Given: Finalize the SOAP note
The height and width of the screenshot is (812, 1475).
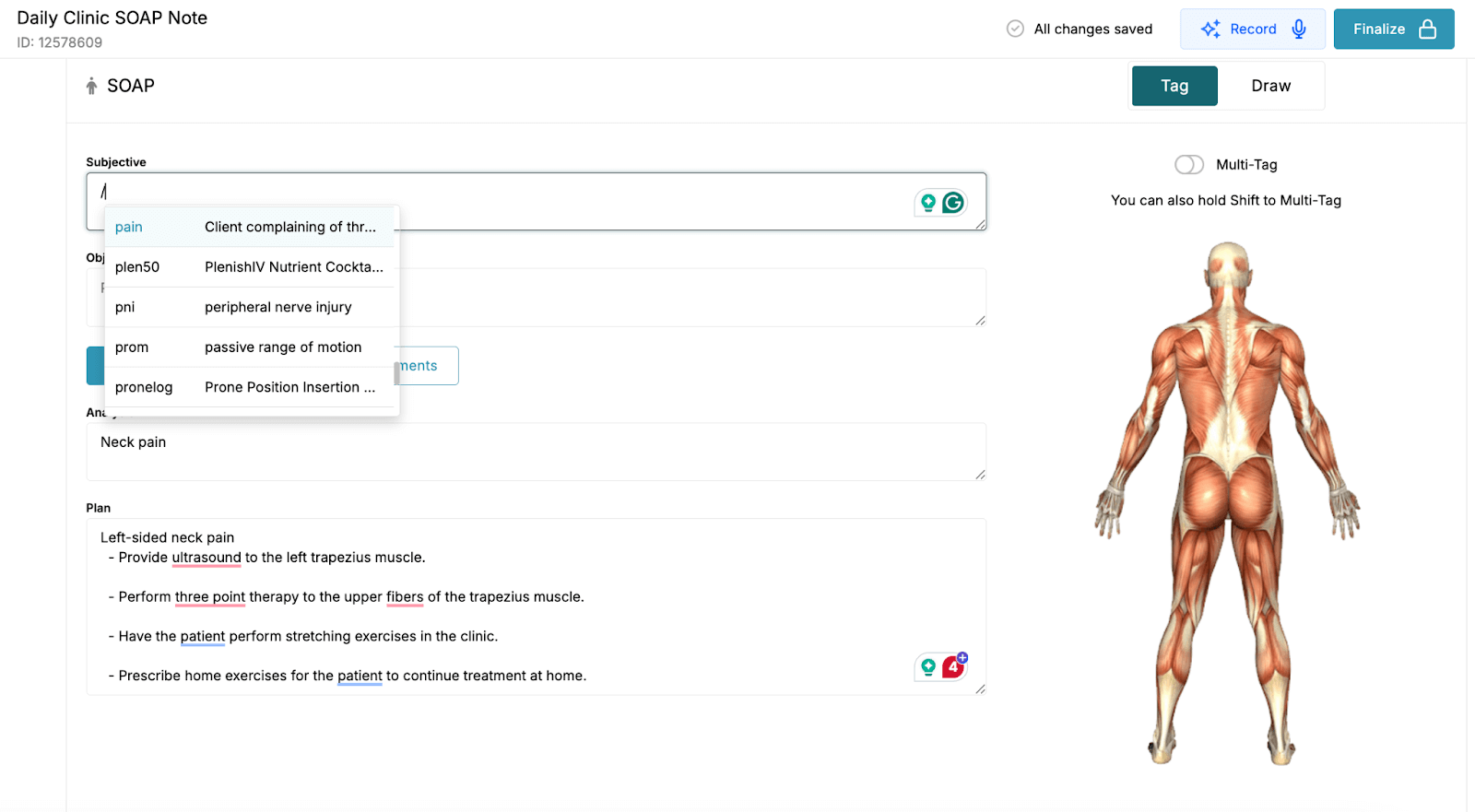Looking at the screenshot, I should tap(1394, 29).
